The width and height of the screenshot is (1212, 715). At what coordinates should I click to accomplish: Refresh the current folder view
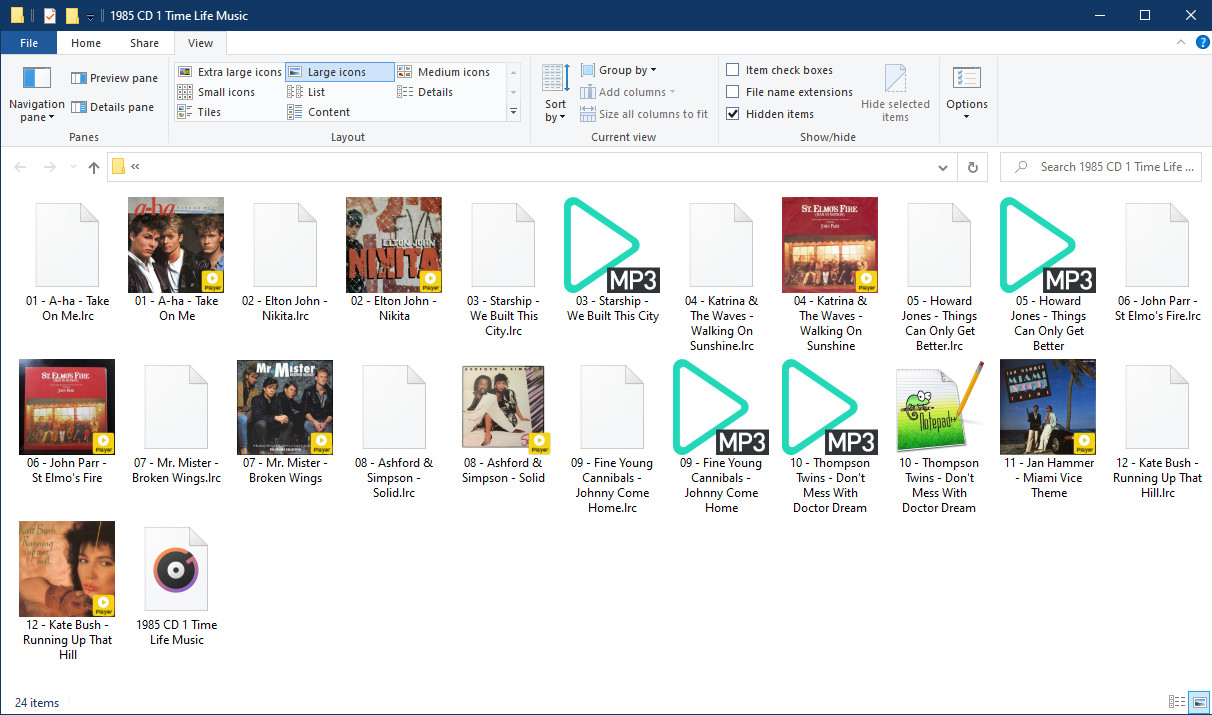pos(972,167)
